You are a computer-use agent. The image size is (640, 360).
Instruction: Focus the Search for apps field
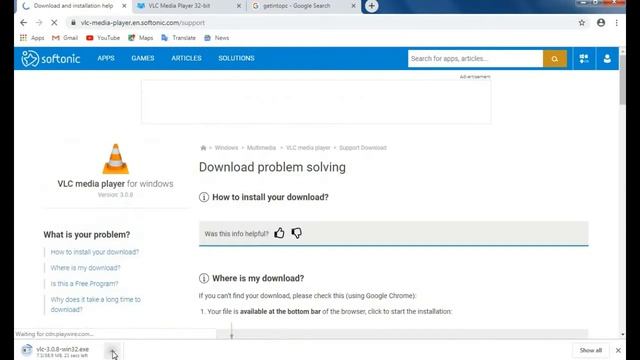pos(475,59)
